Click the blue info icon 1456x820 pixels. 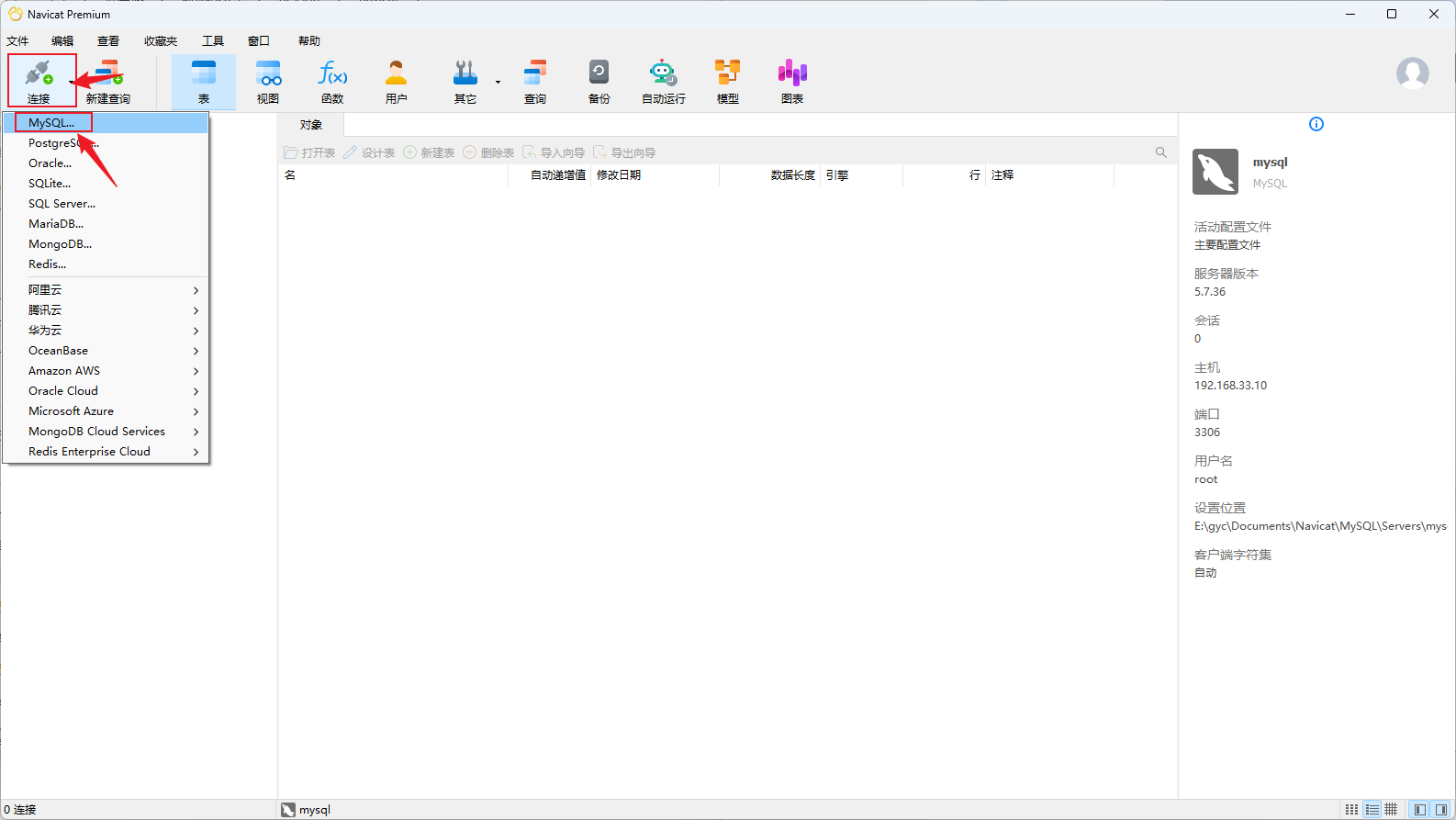(x=1316, y=124)
